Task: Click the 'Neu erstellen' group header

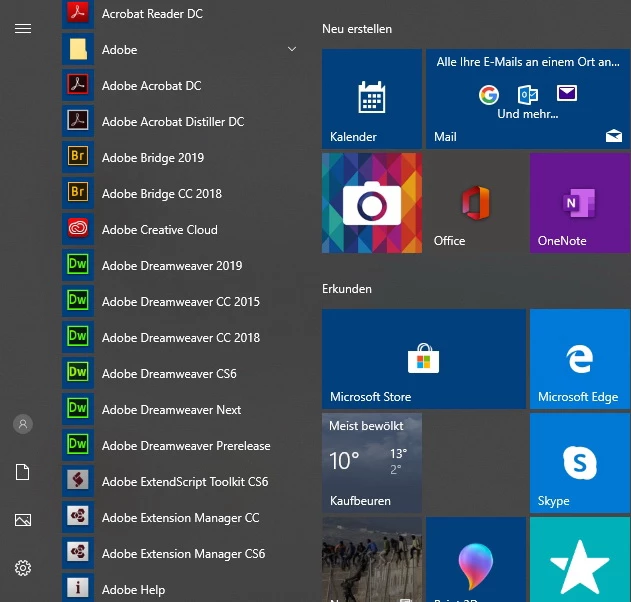Action: pos(357,29)
